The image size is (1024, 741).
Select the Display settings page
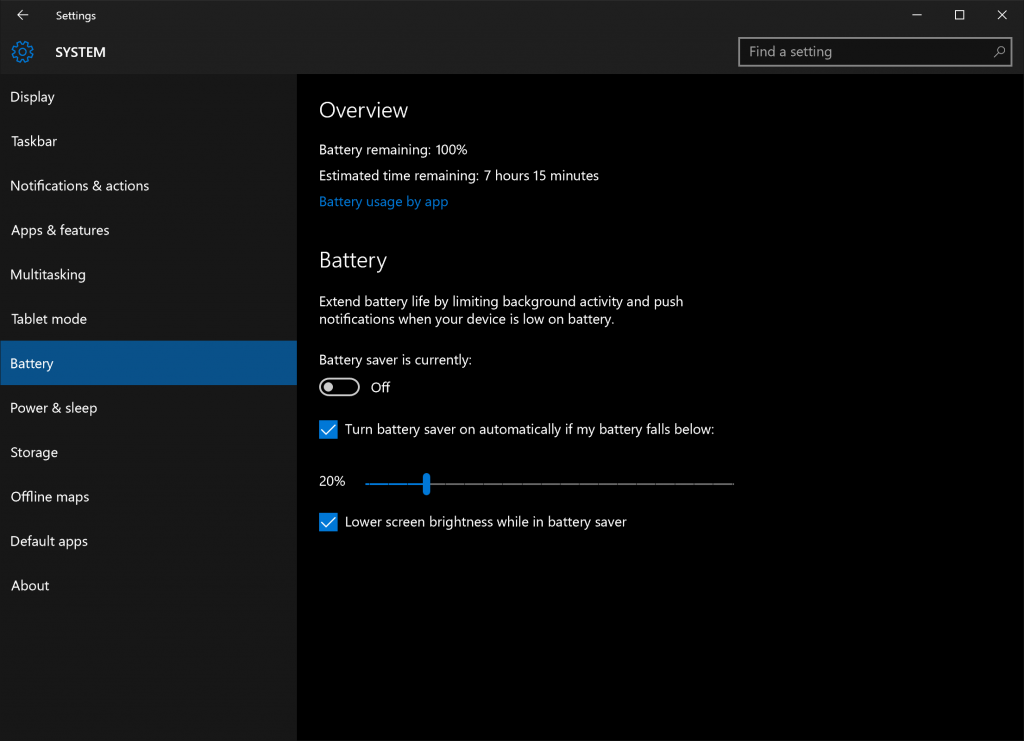pyautogui.click(x=32, y=96)
